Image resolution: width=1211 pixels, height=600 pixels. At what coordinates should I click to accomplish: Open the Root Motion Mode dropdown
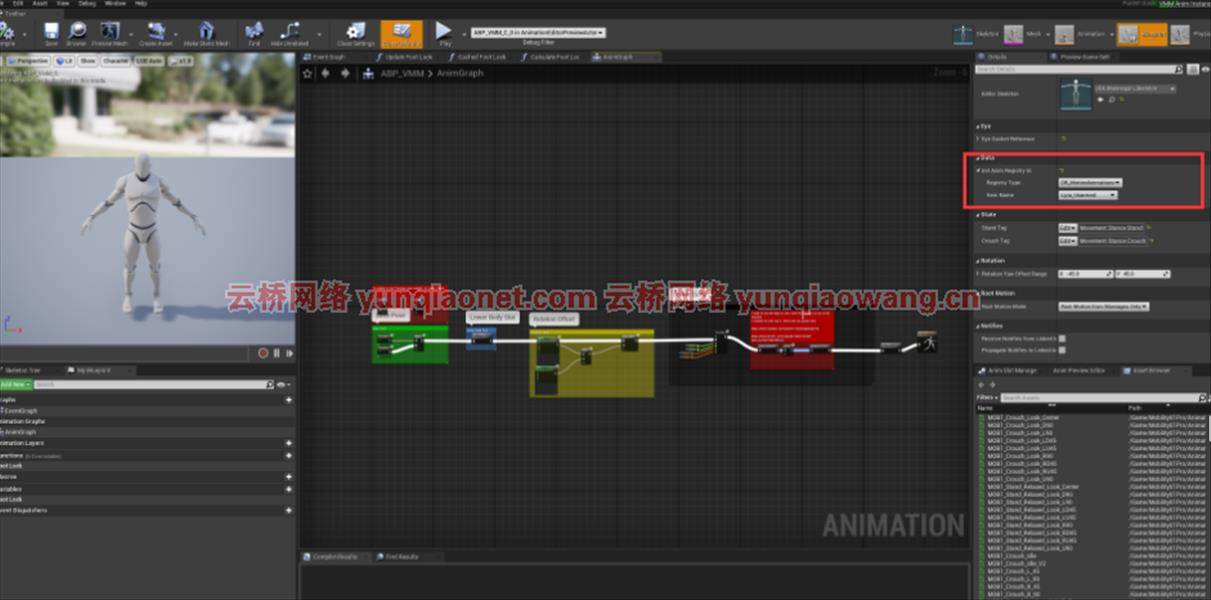pos(1103,307)
